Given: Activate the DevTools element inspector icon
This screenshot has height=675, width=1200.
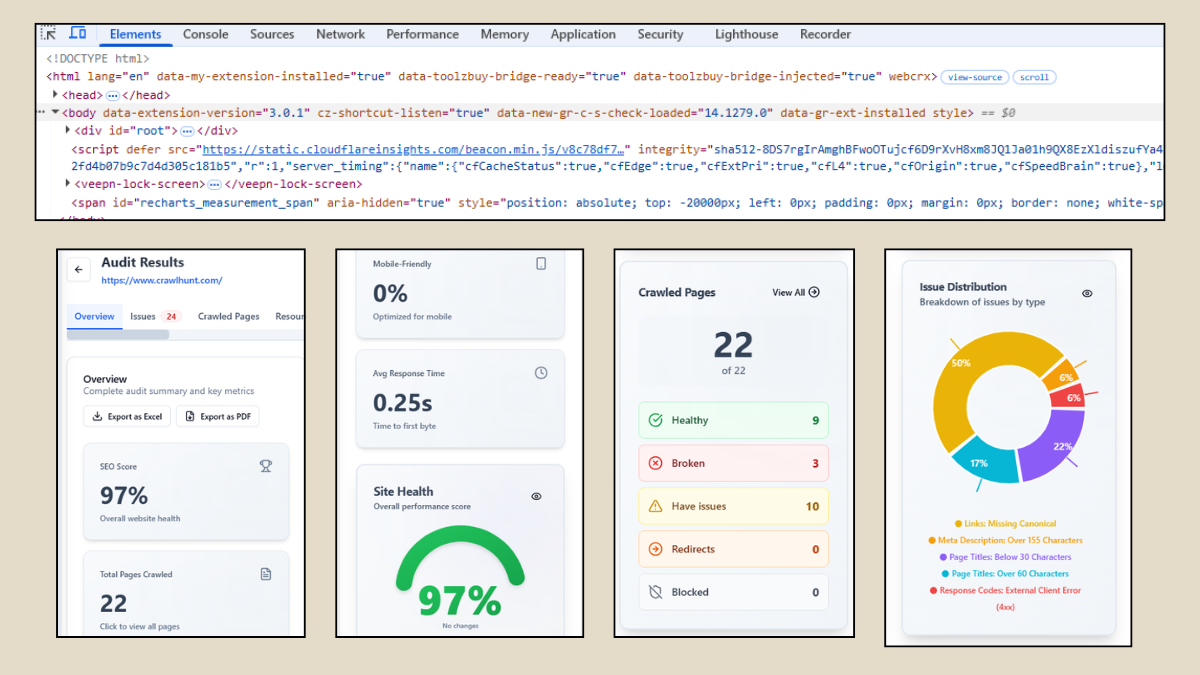Looking at the screenshot, I should 48,34.
